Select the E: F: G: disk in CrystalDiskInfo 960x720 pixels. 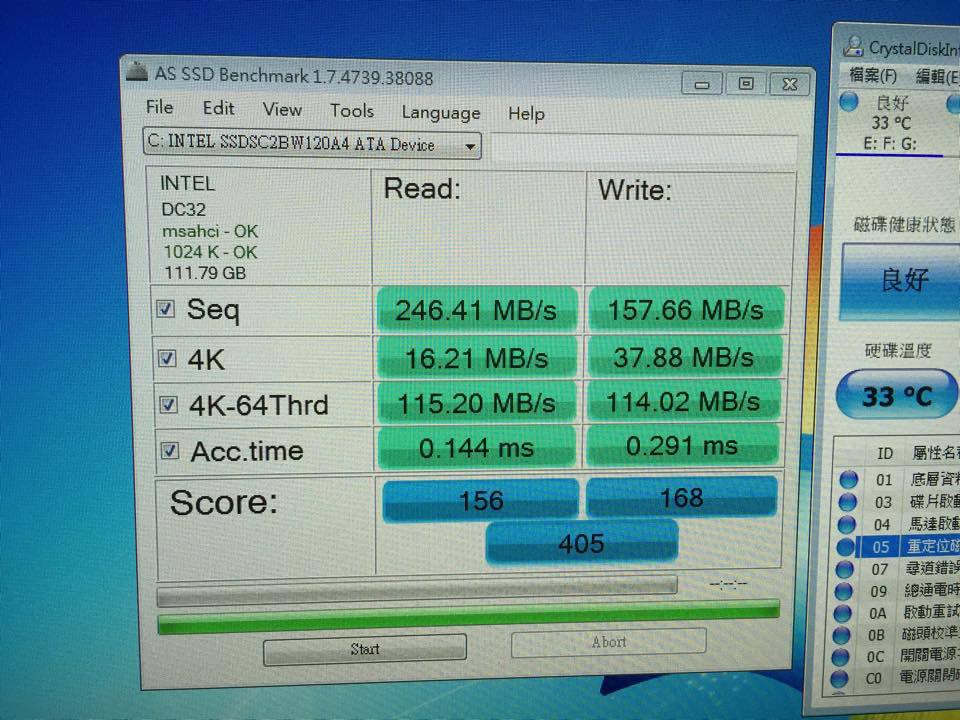(x=890, y=144)
